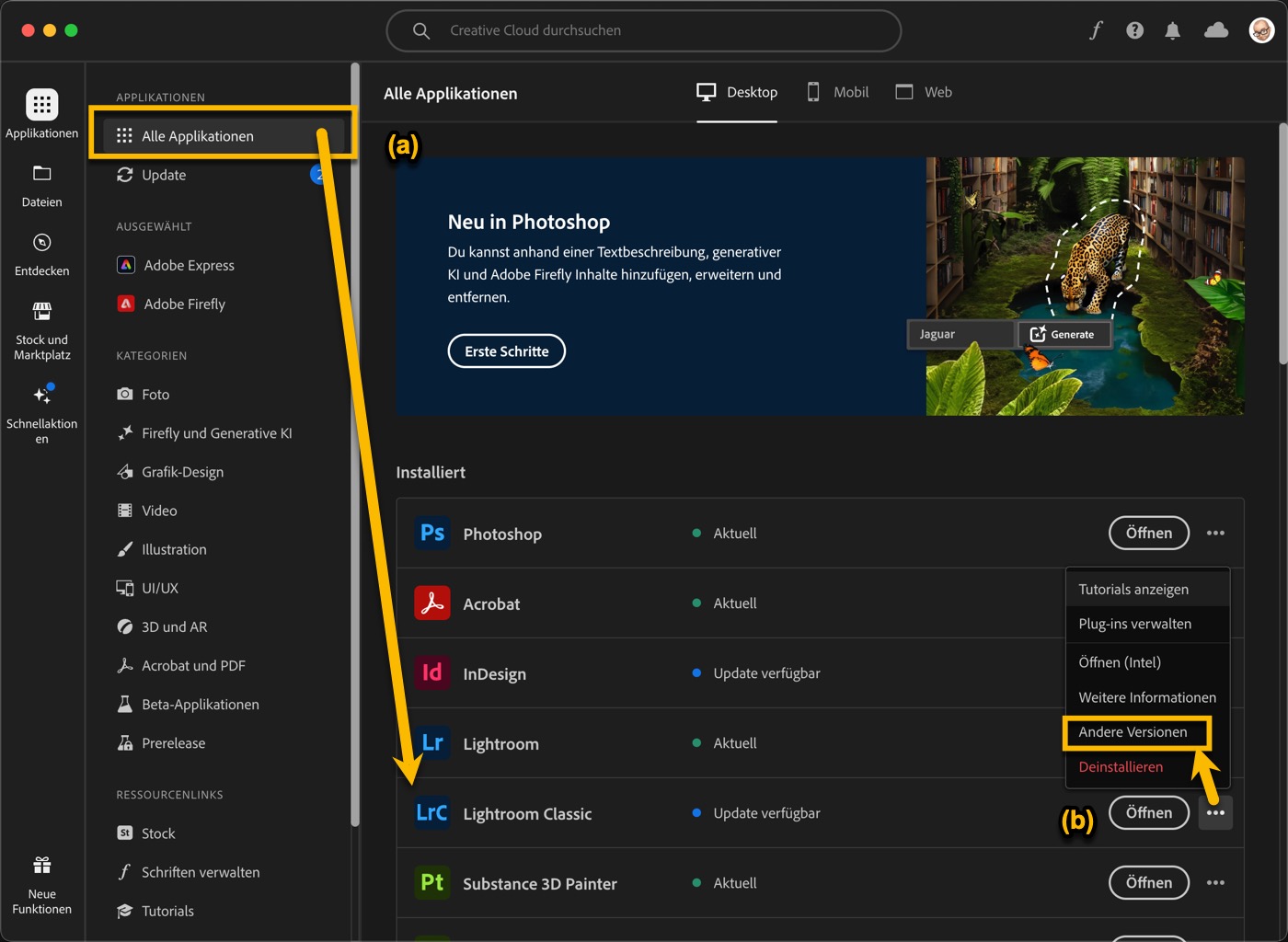
Task: Choose the 3D und AR category
Action: [162, 626]
